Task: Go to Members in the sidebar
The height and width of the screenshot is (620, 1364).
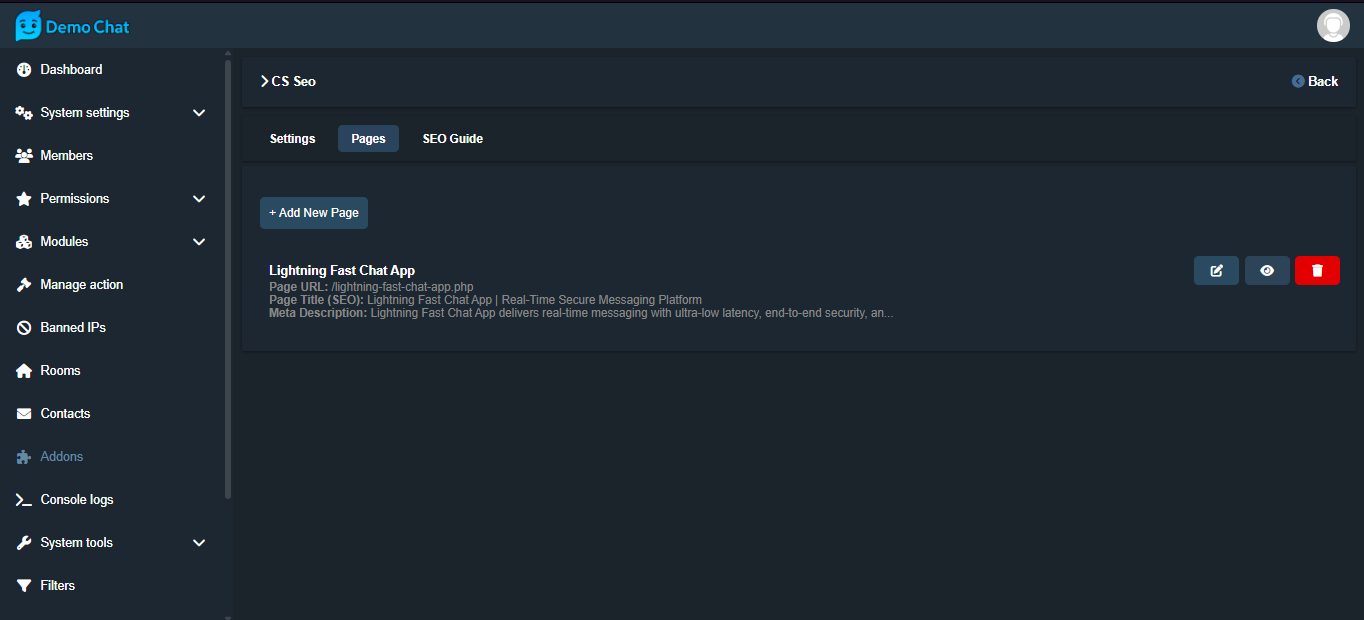Action: (x=66, y=156)
